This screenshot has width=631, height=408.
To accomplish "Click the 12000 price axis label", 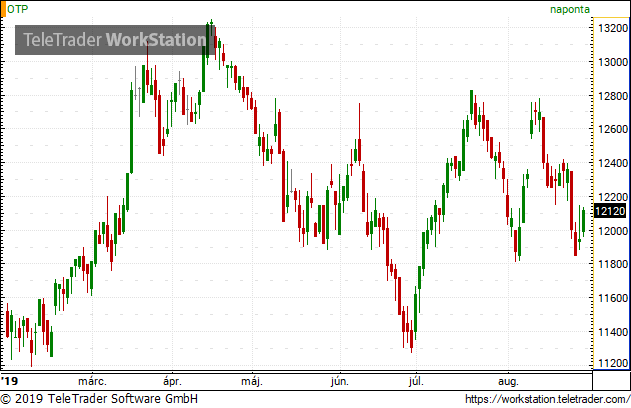I will [613, 231].
